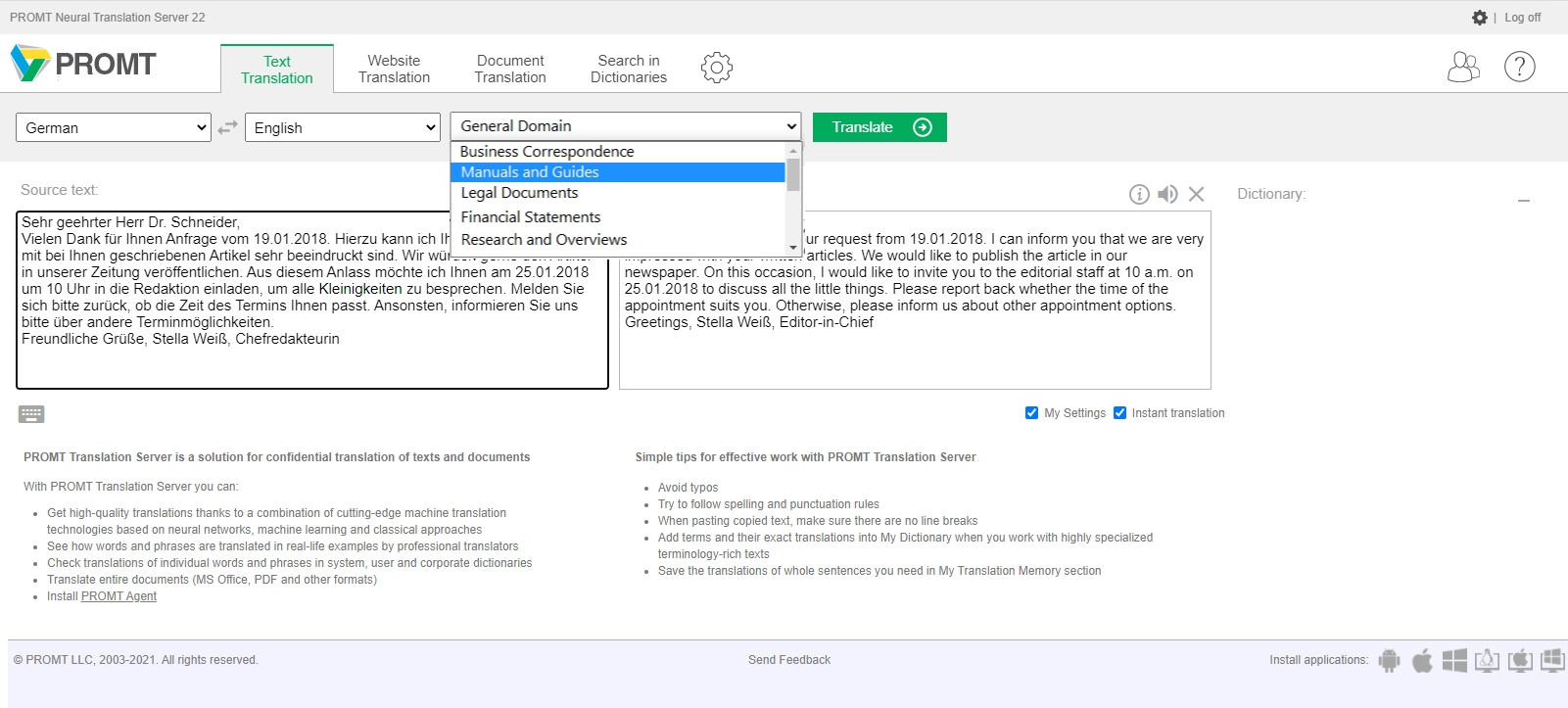Click the 'Avoid typos' tip
Viewport: 1568px width, 708px height.
pyautogui.click(x=689, y=488)
